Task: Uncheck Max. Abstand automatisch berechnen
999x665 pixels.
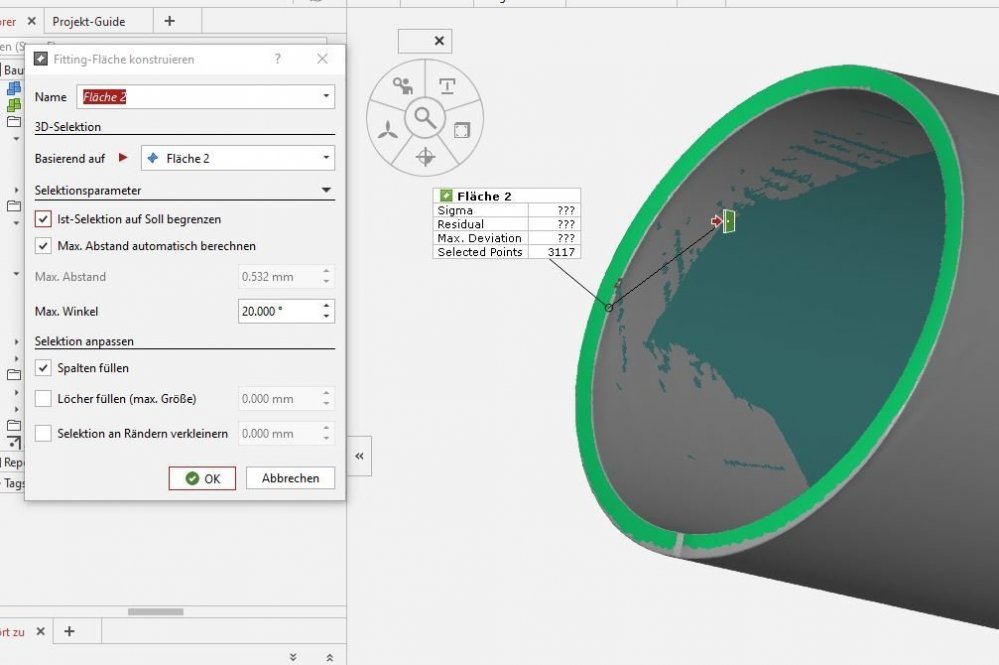Action: pos(43,246)
